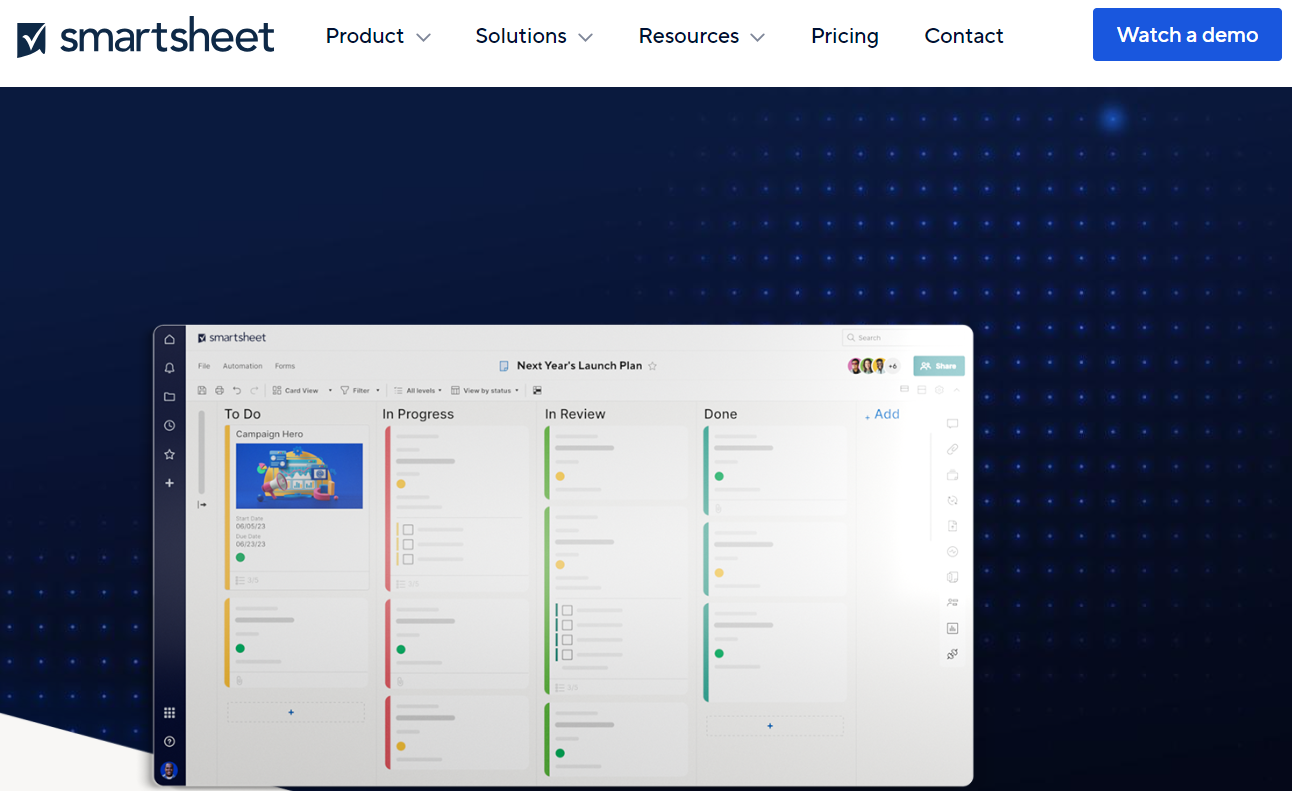Open the Card View dropdown

(x=302, y=390)
